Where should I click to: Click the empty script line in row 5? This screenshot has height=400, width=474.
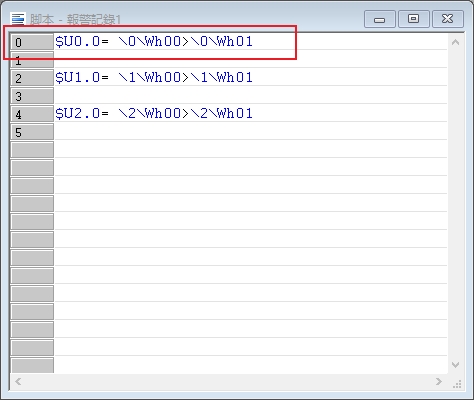click(251, 132)
